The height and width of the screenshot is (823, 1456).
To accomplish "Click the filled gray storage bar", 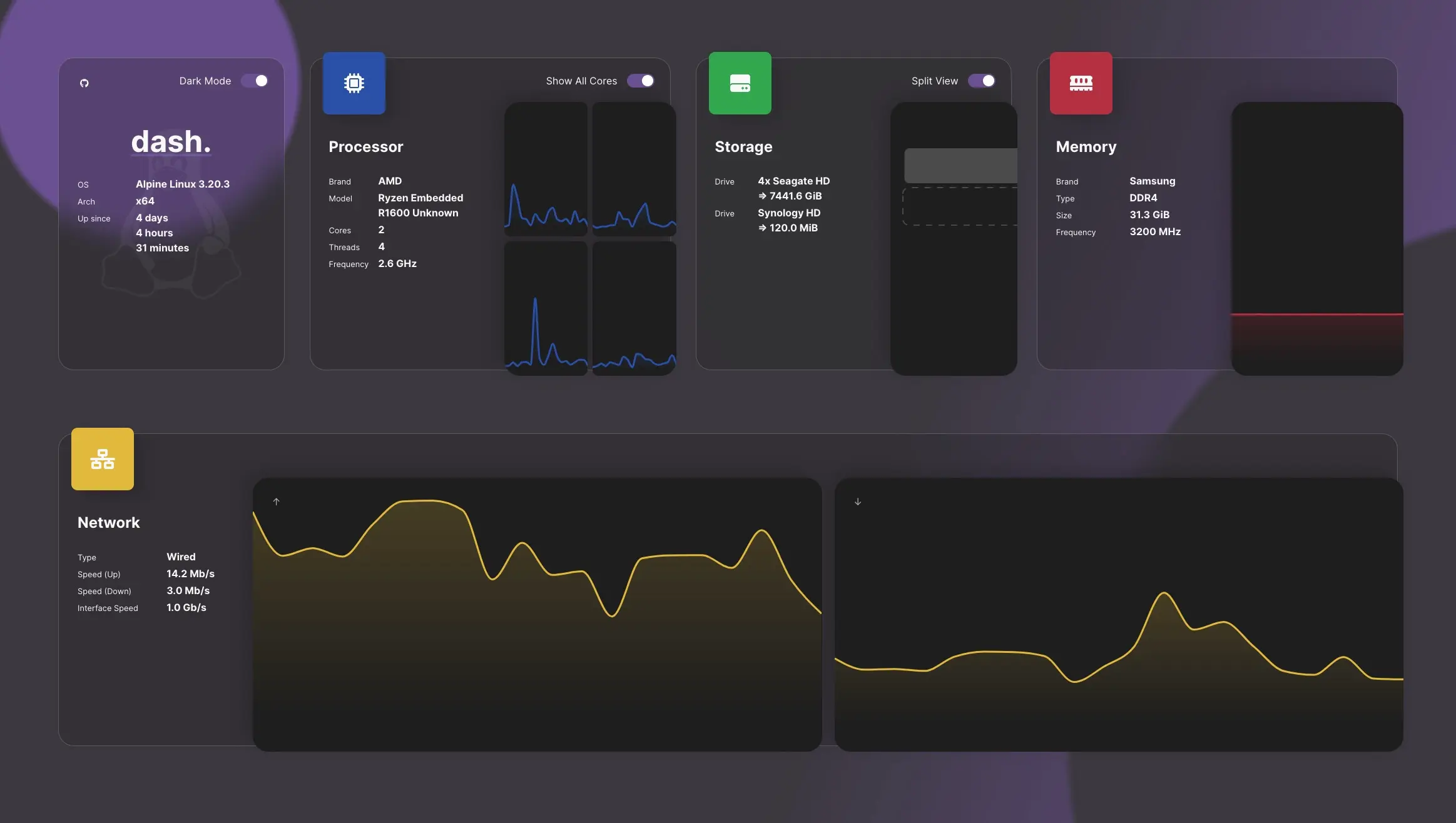I will [960, 166].
